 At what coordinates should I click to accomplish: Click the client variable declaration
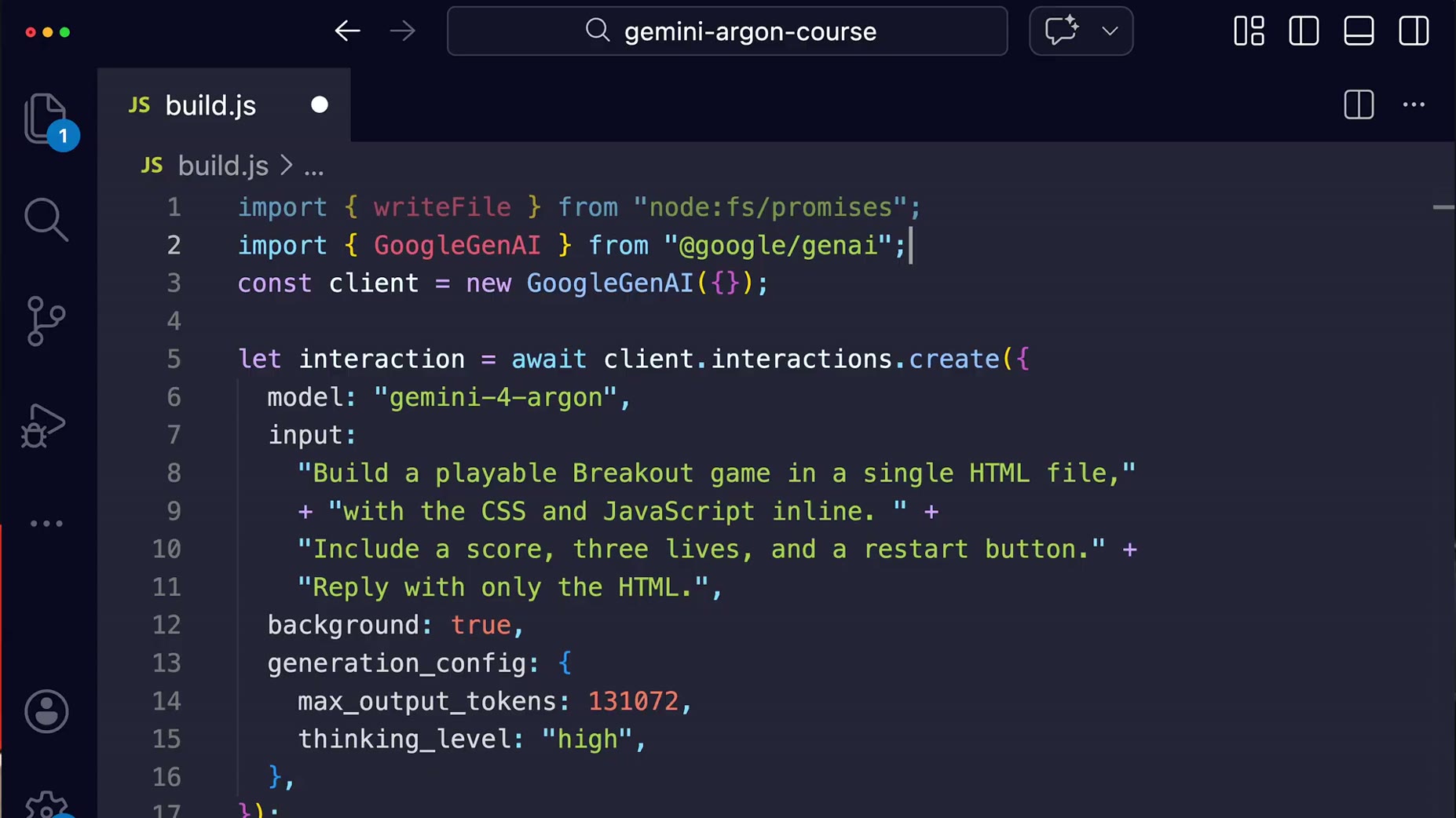point(374,283)
